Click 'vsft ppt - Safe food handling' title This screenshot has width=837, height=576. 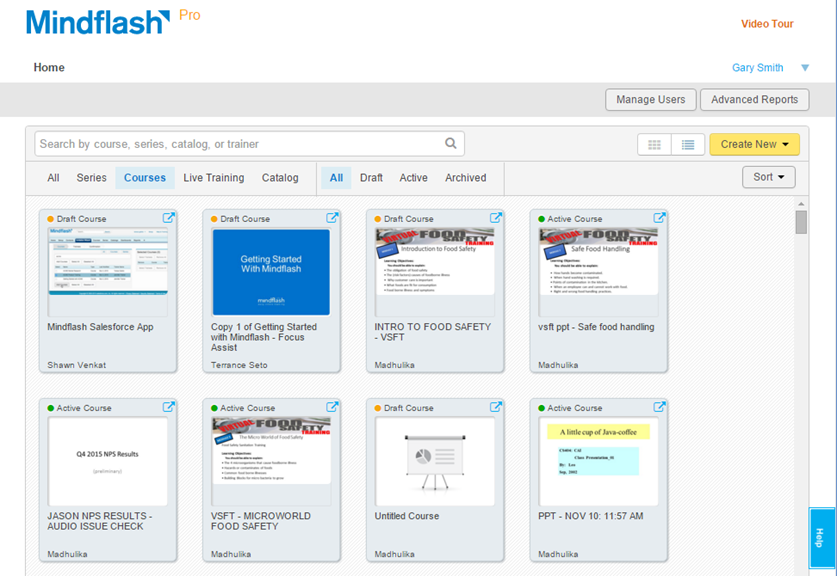[x=596, y=327]
